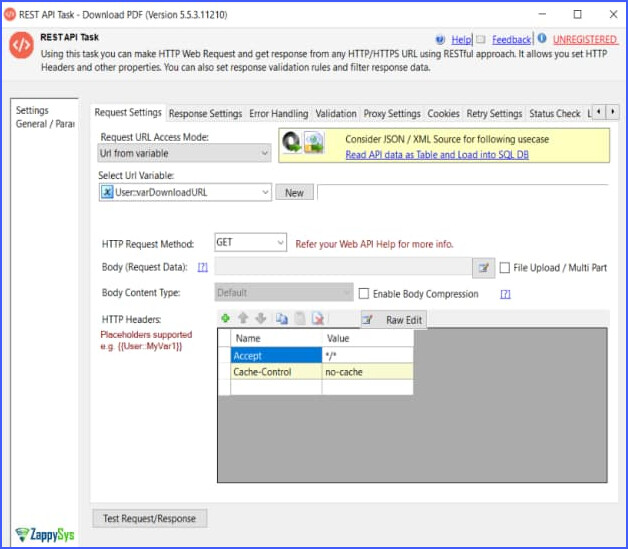Click the no-cache value cell

[x=367, y=372]
